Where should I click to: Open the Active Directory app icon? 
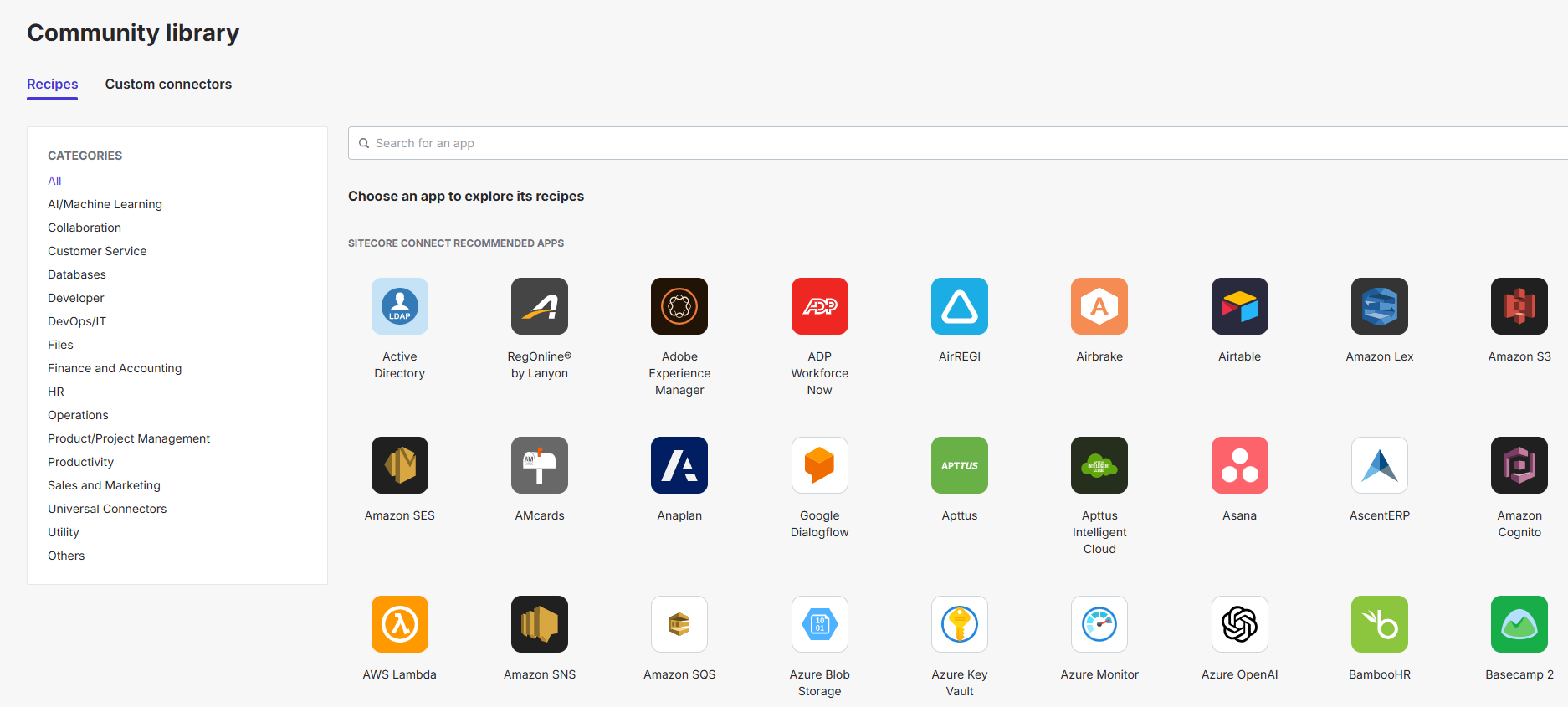click(400, 306)
